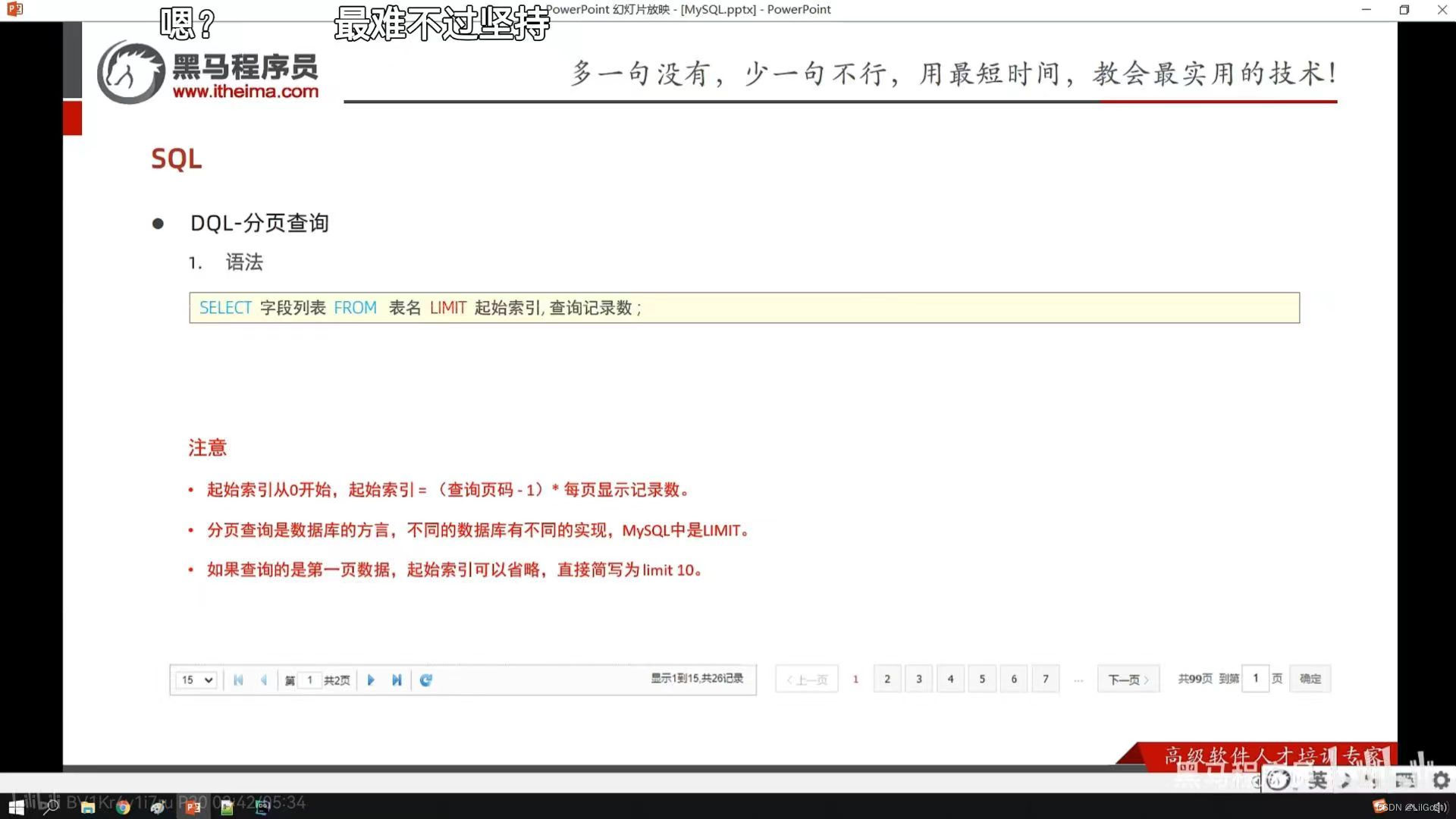
Task: Select page 7 in pagination
Action: point(1045,679)
